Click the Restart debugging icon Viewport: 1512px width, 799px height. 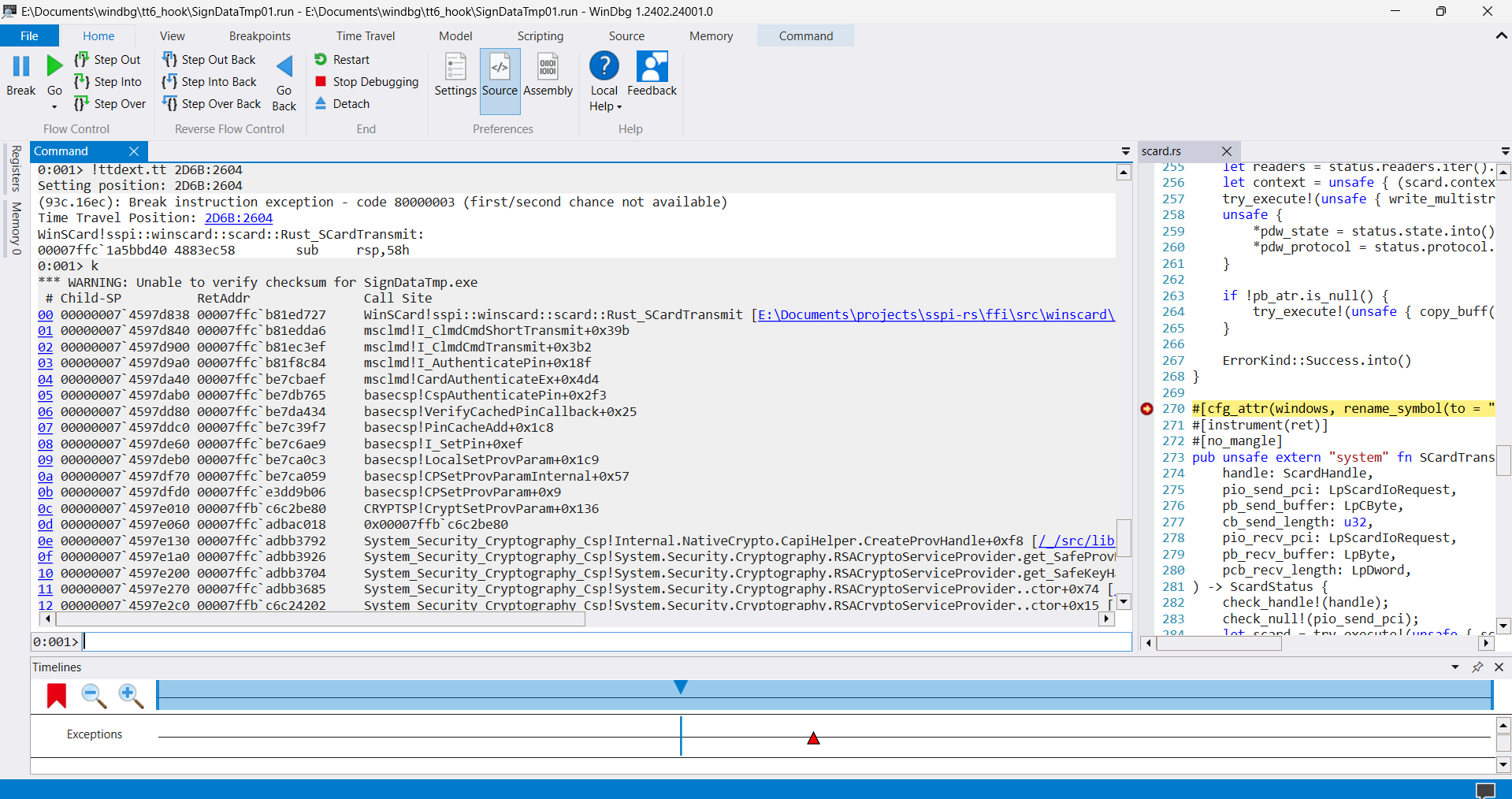coord(321,60)
